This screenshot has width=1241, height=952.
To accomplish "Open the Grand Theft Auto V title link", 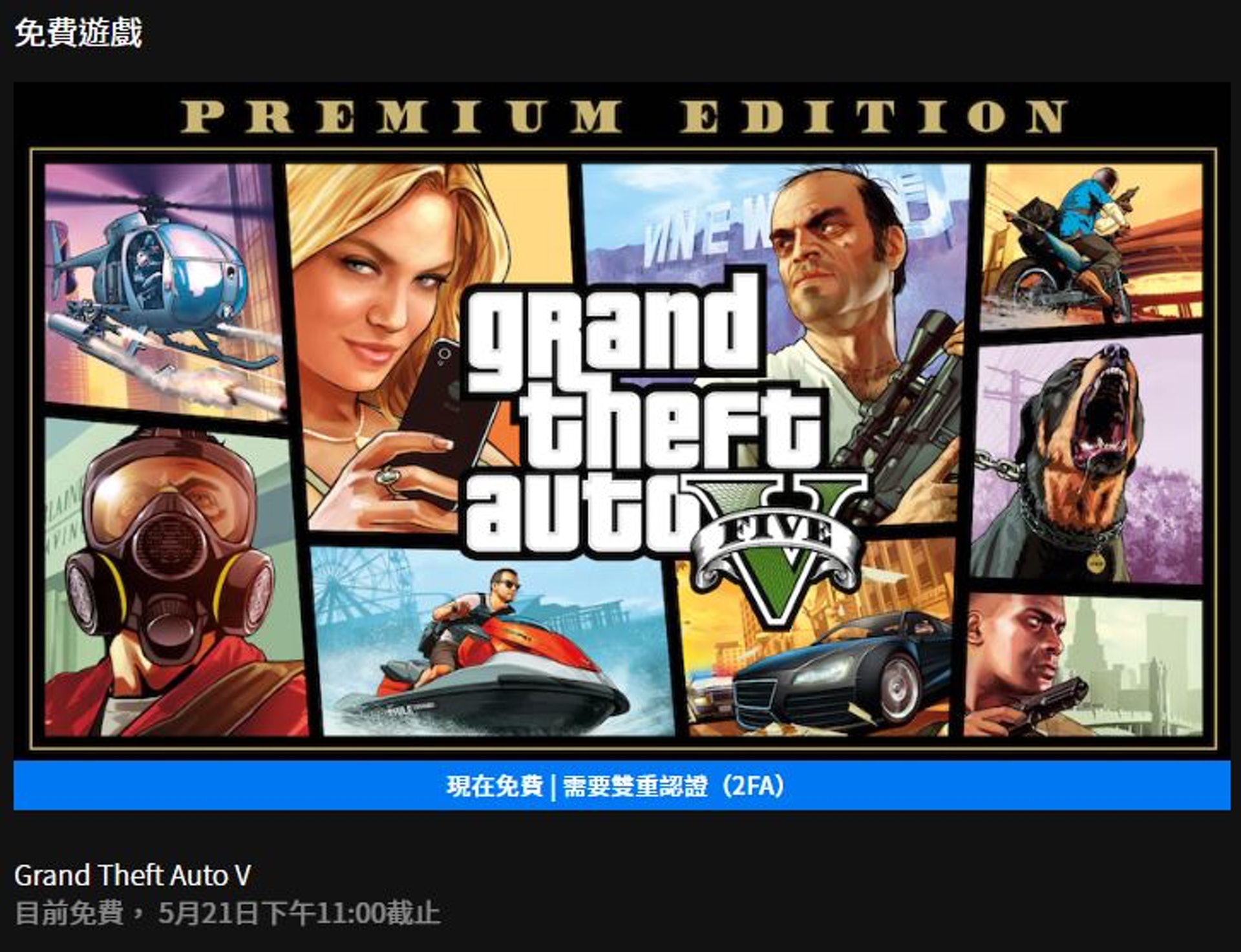I will 133,875.
